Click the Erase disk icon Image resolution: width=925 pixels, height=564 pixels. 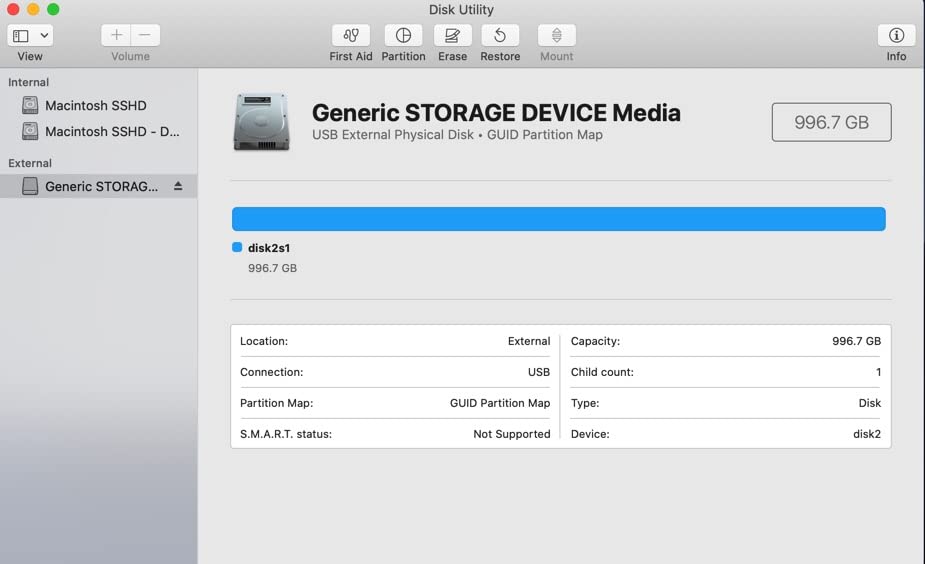point(452,35)
